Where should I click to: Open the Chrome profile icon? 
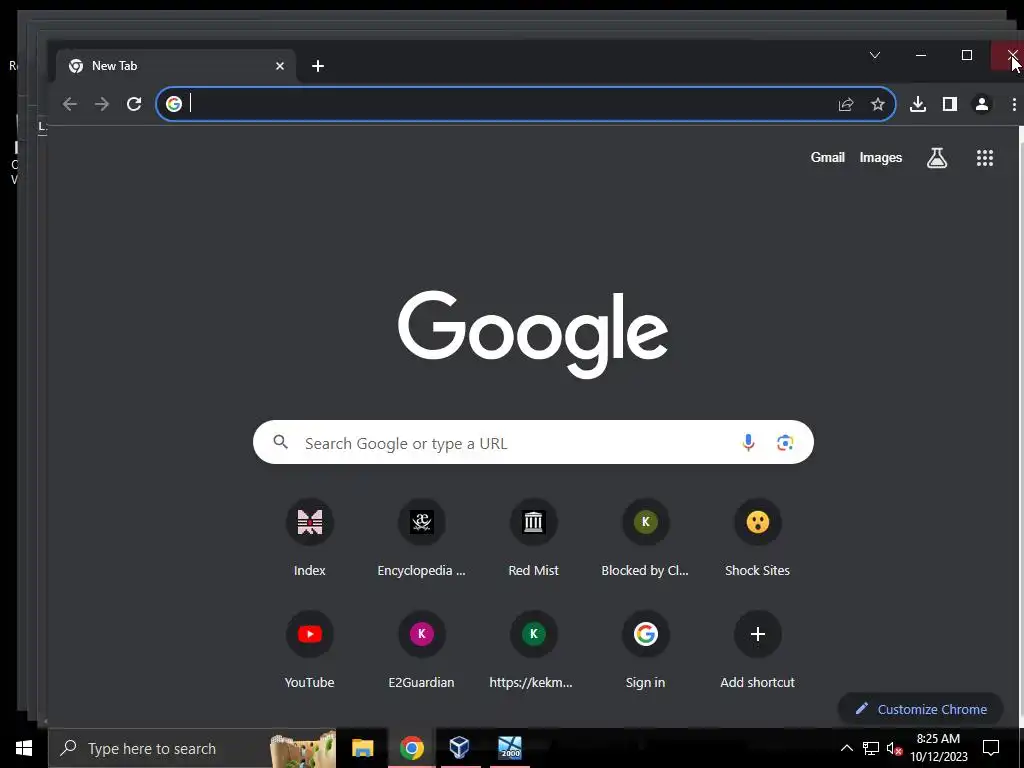(x=982, y=104)
